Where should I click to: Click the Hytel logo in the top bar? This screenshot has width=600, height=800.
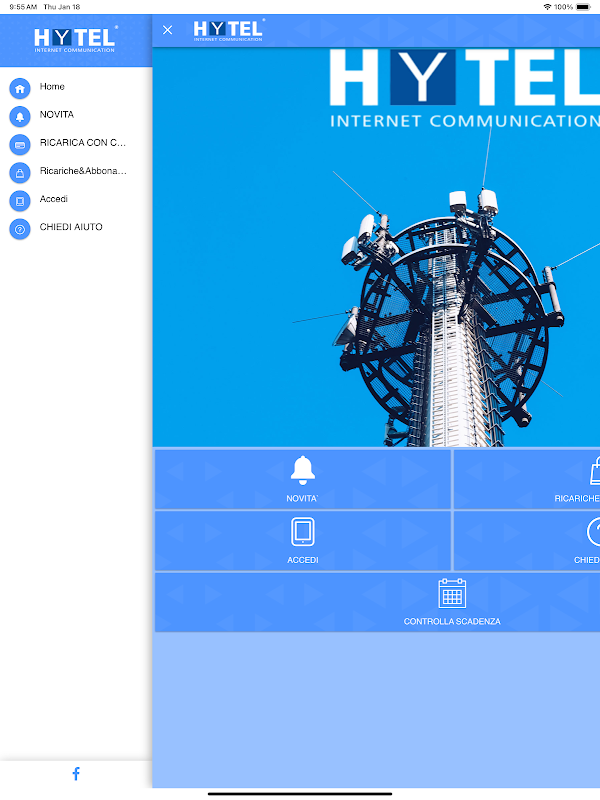tap(229, 30)
